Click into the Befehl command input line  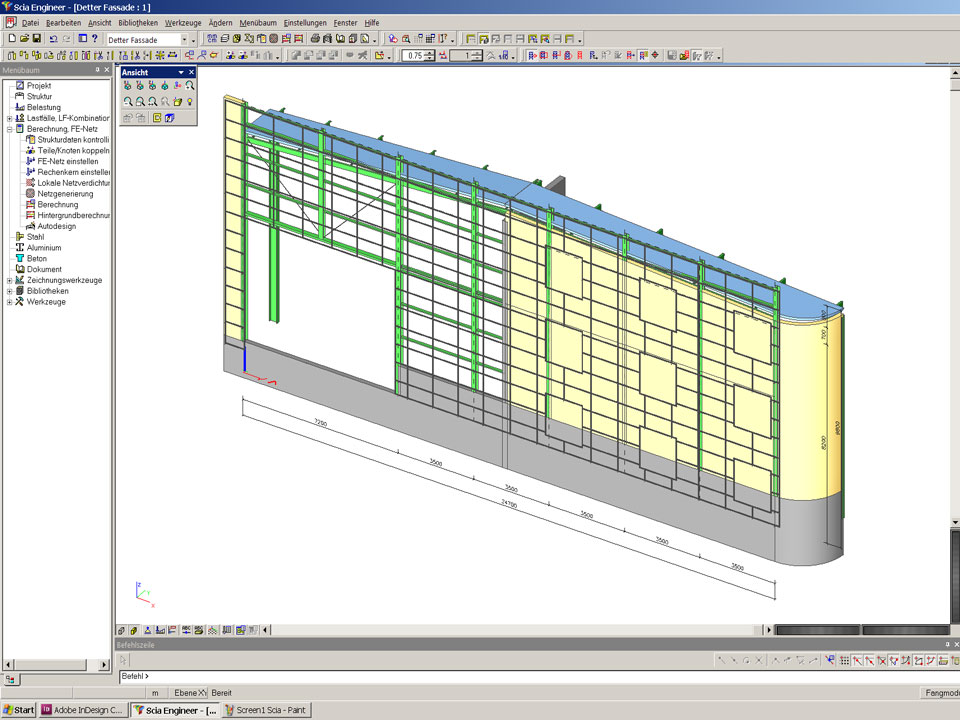point(500,677)
